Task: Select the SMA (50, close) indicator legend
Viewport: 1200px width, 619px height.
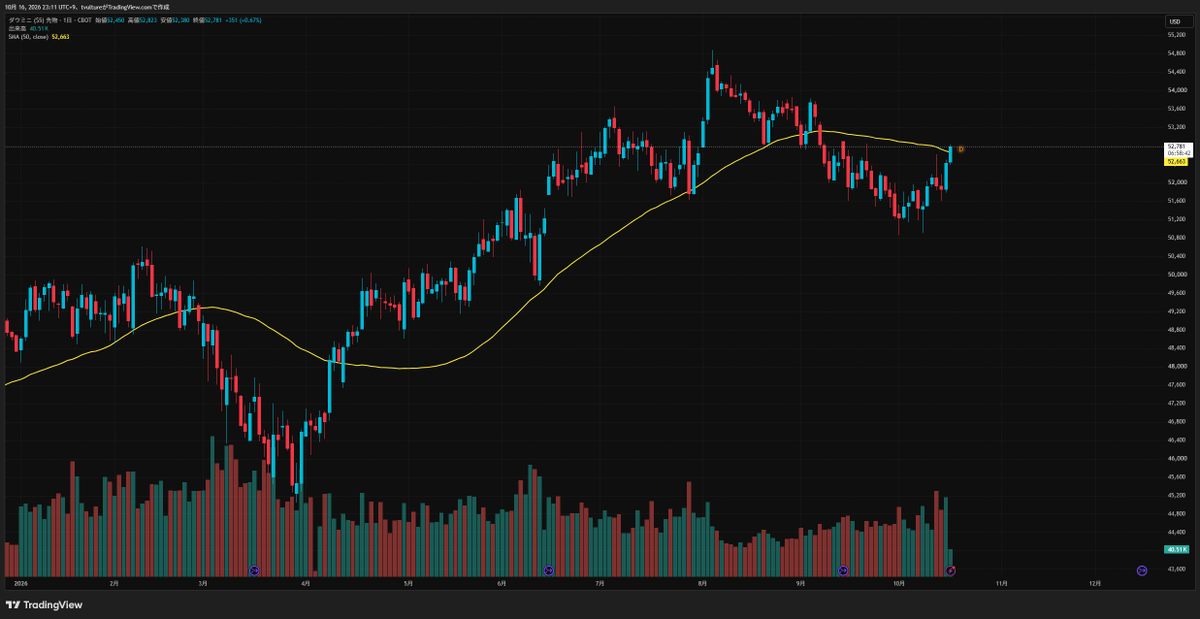Action: [x=40, y=37]
